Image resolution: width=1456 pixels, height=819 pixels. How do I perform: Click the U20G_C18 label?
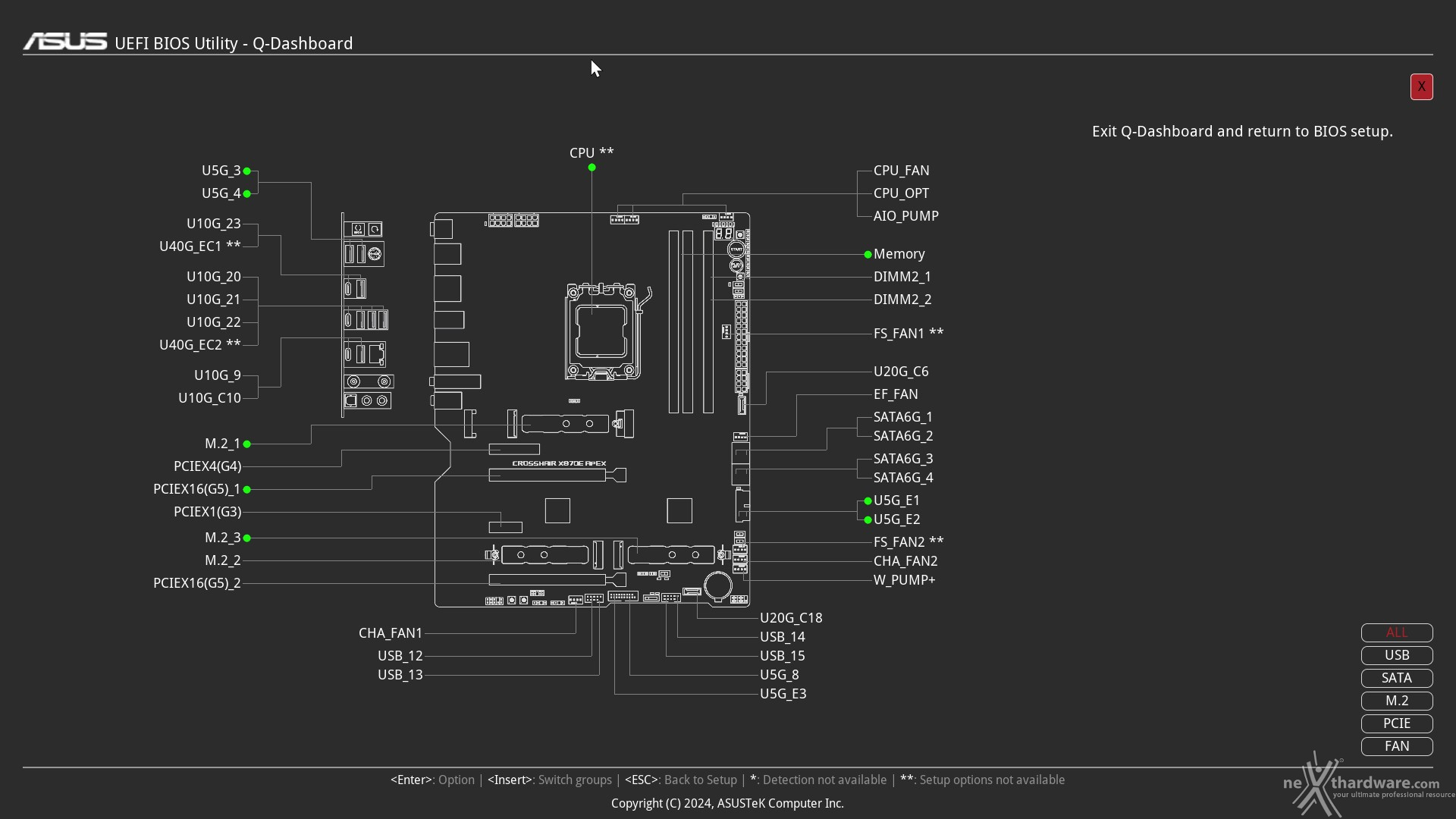click(x=791, y=618)
